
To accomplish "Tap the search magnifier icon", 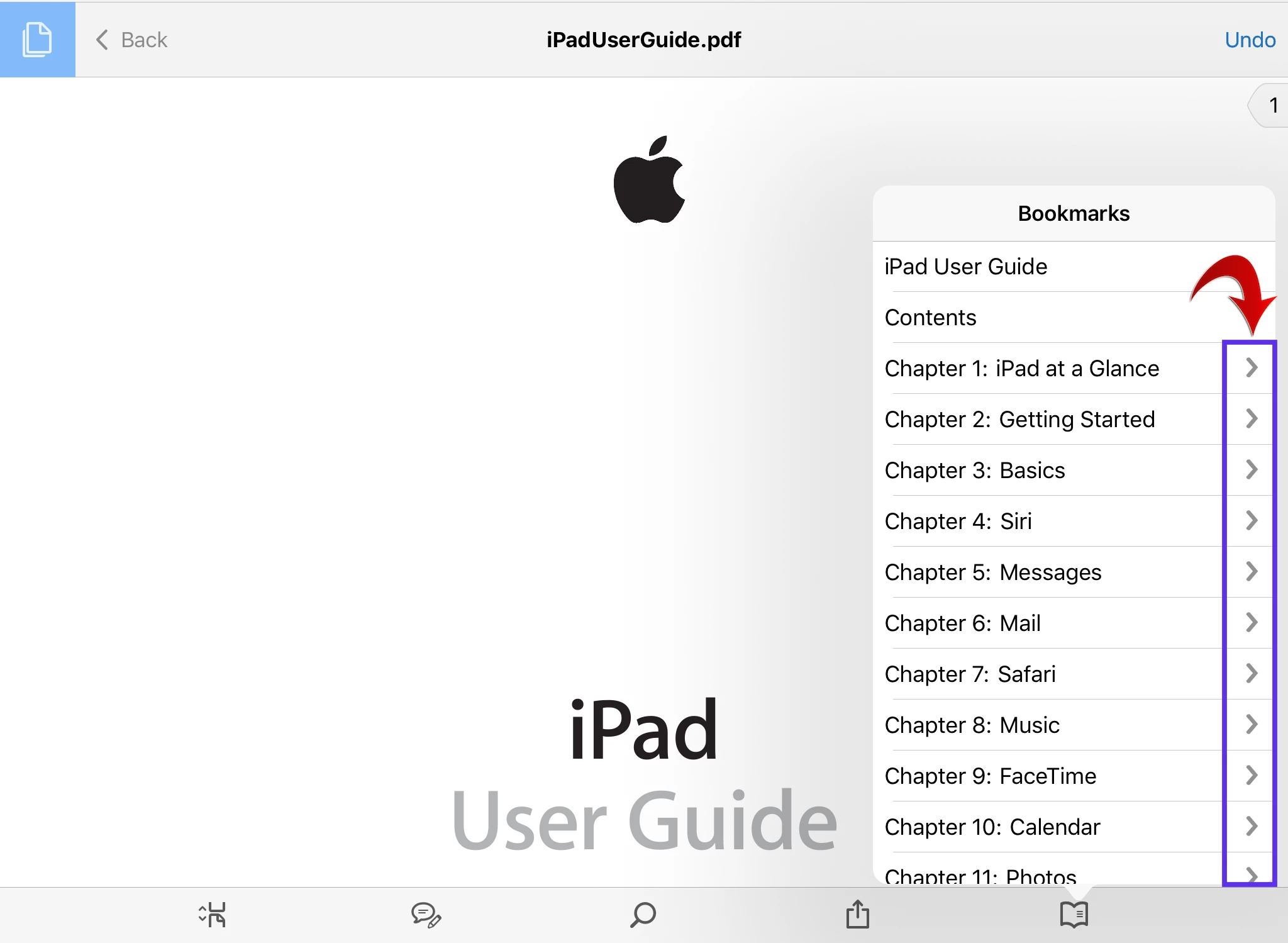I will click(643, 914).
